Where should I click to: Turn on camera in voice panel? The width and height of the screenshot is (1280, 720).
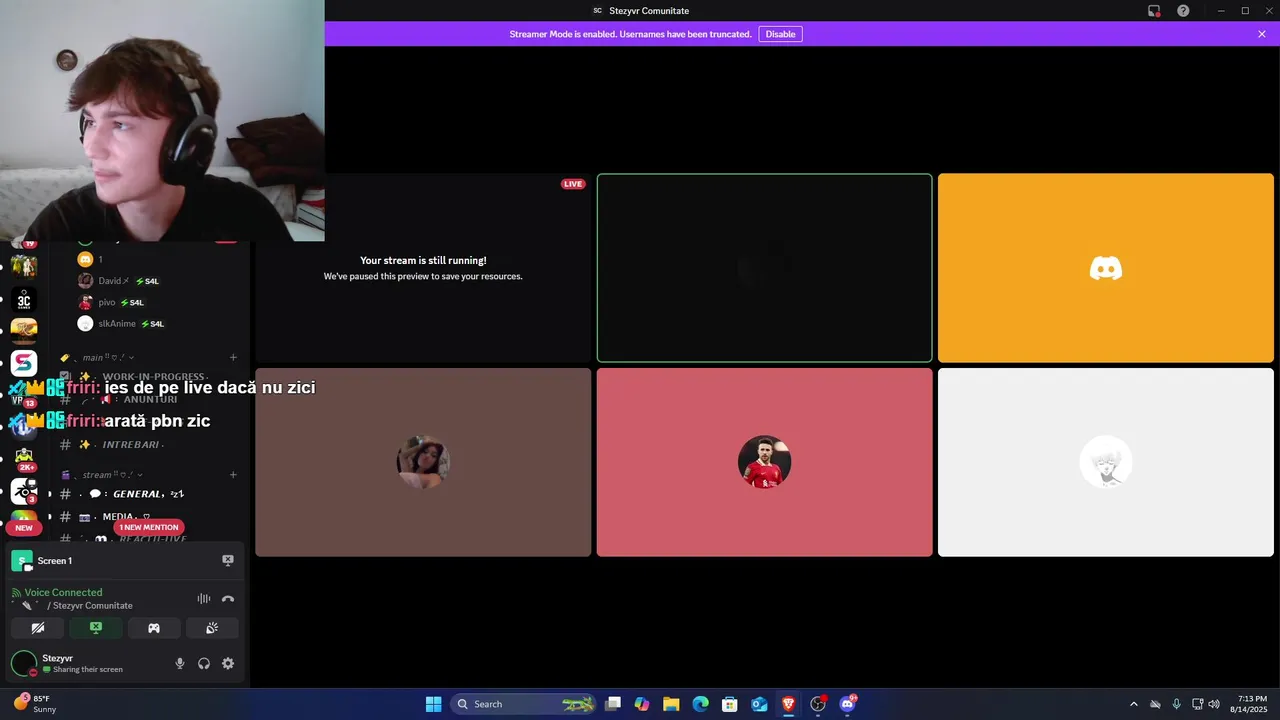coord(38,628)
